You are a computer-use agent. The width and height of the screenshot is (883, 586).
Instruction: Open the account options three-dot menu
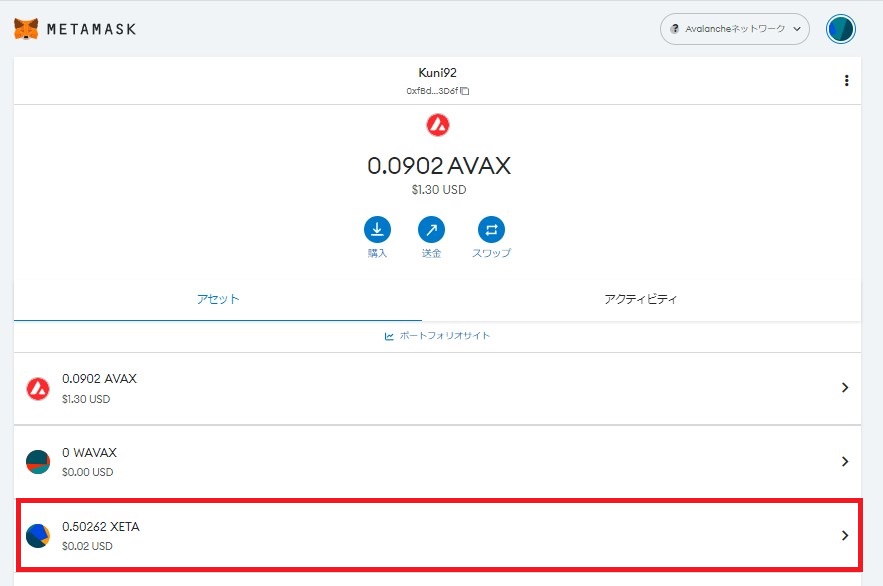point(846,80)
